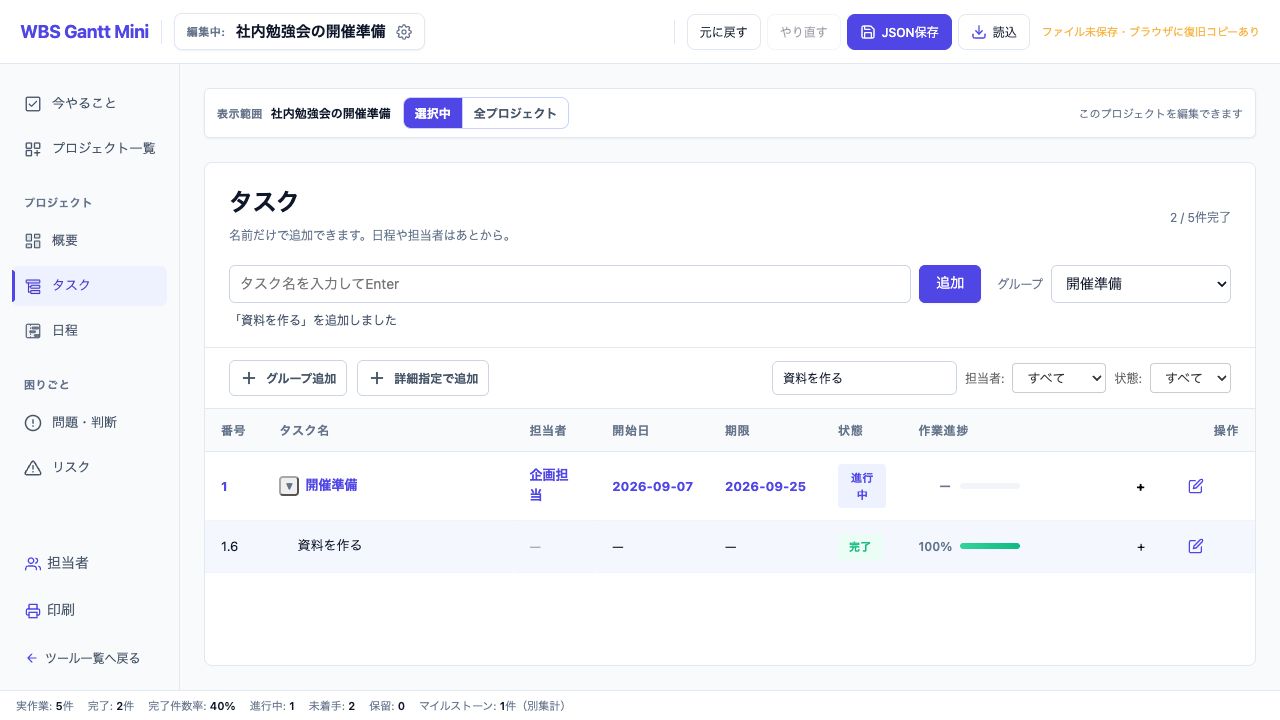Focus the タスク名を入力してEnter field

point(570,284)
